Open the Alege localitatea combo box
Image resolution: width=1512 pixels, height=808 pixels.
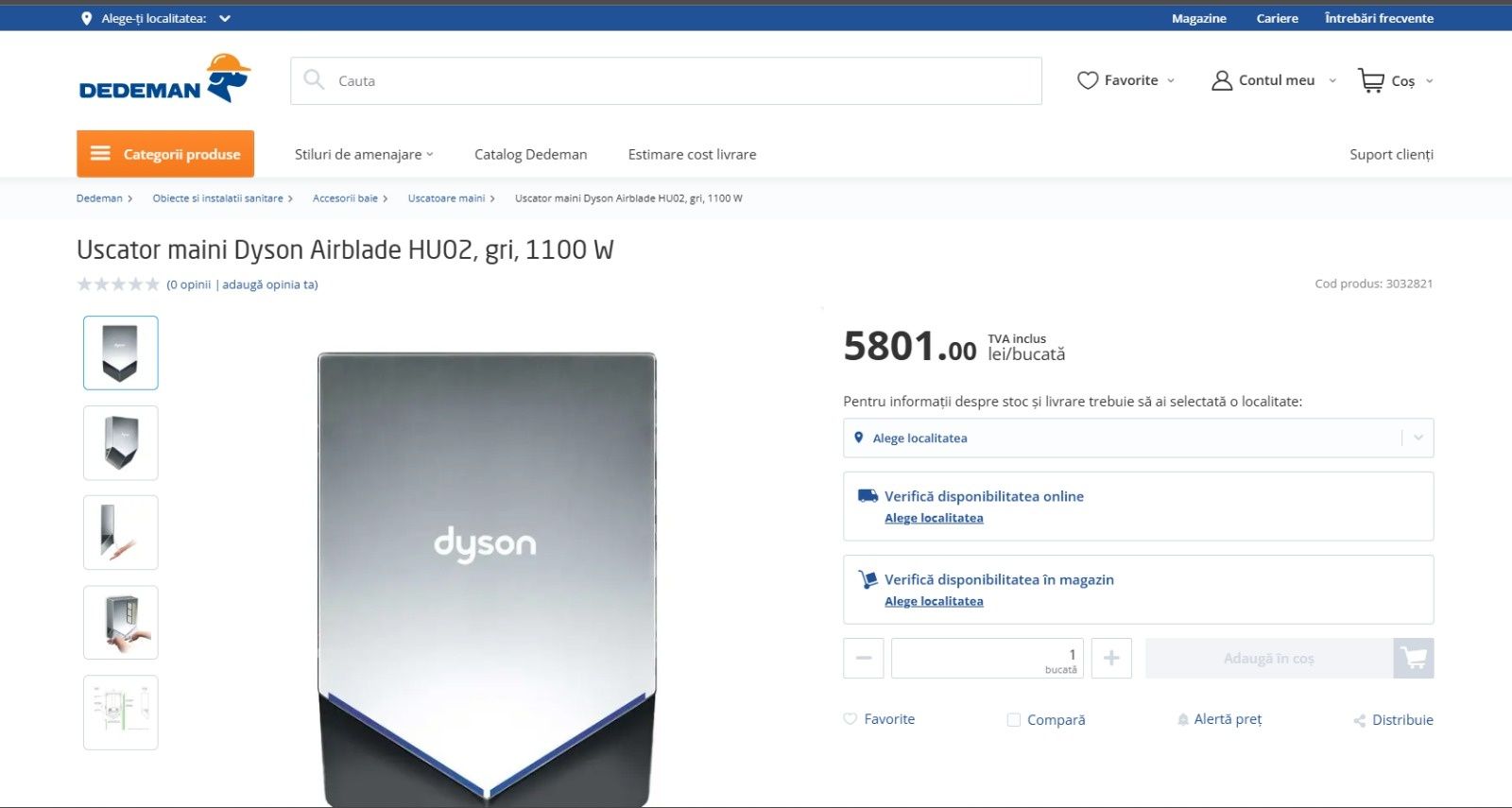tap(1138, 438)
